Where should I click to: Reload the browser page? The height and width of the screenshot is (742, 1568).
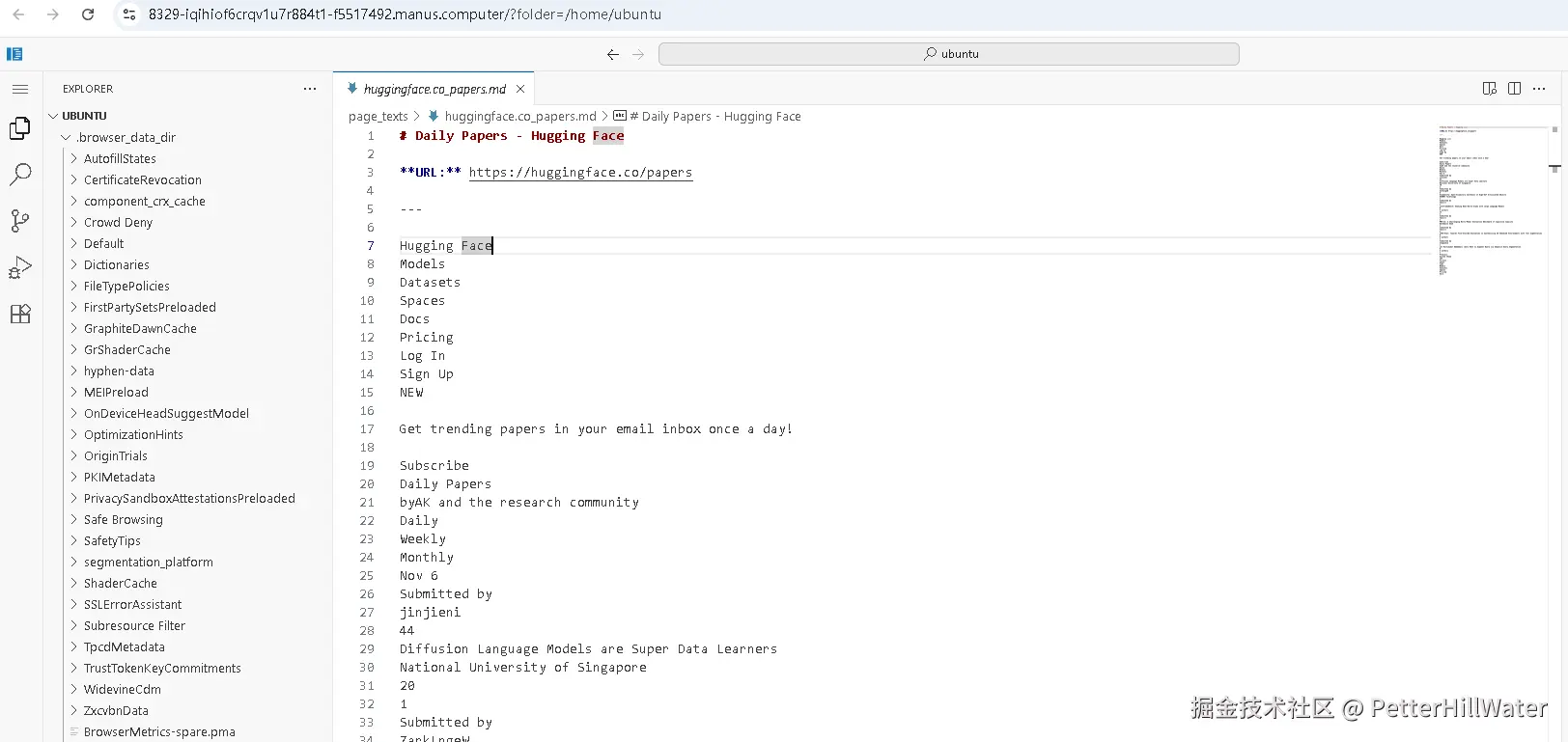[88, 14]
